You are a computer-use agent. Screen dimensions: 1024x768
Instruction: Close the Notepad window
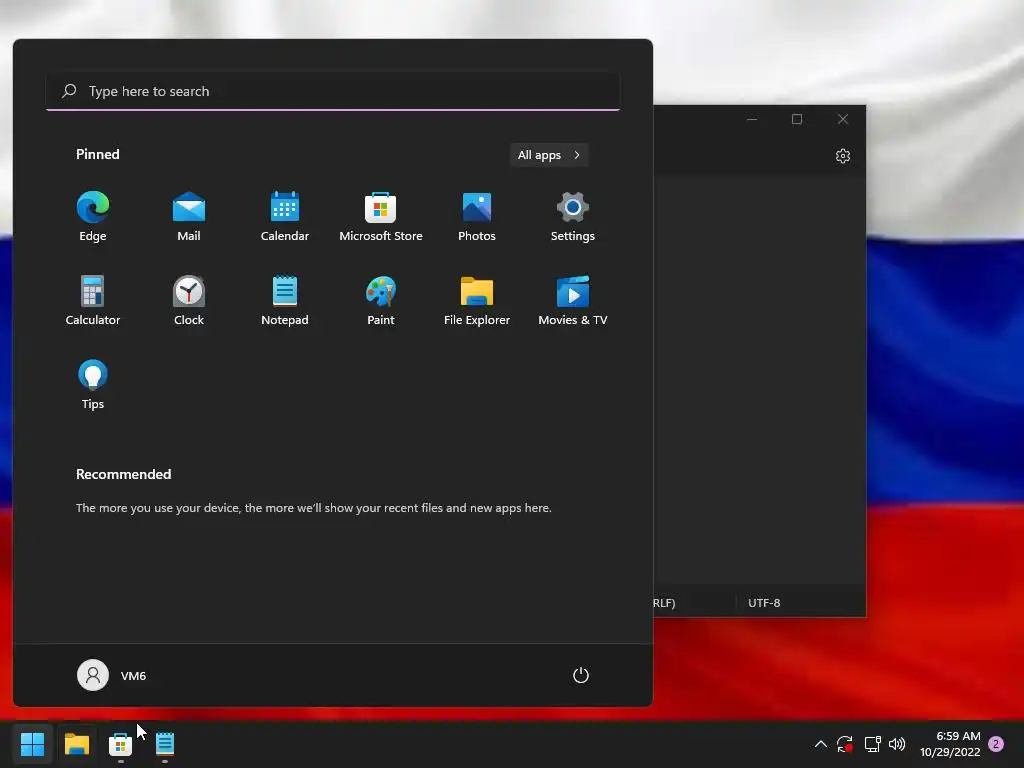click(843, 119)
